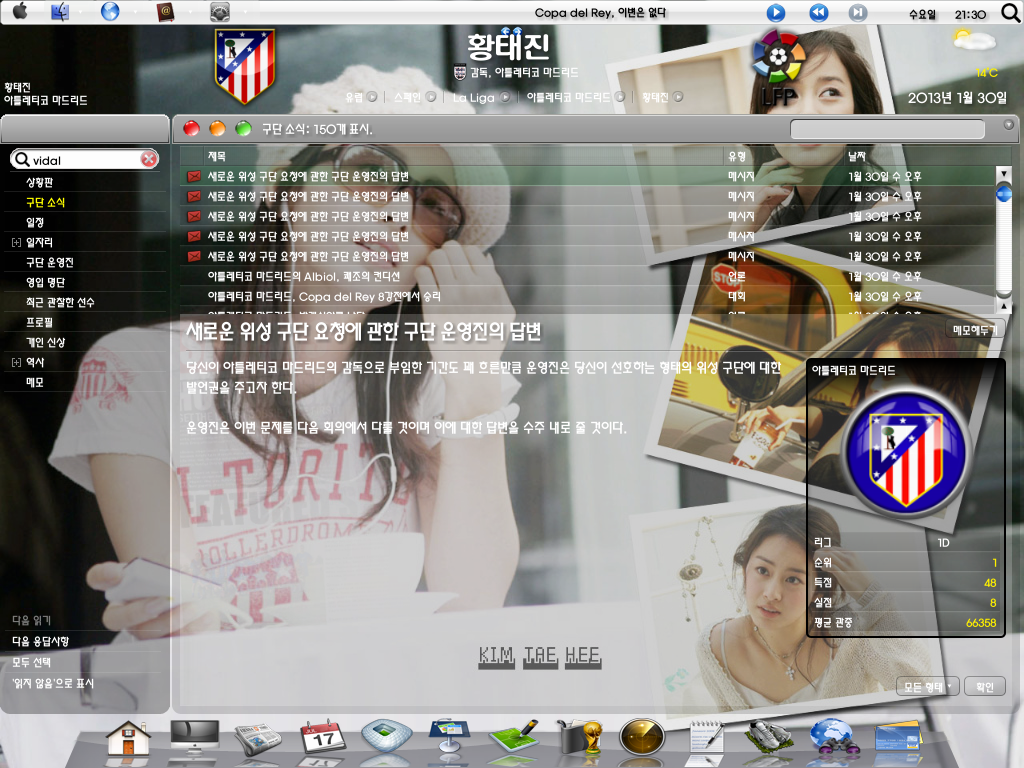Click the 확인 button
The image size is (1024, 768).
tap(984, 686)
